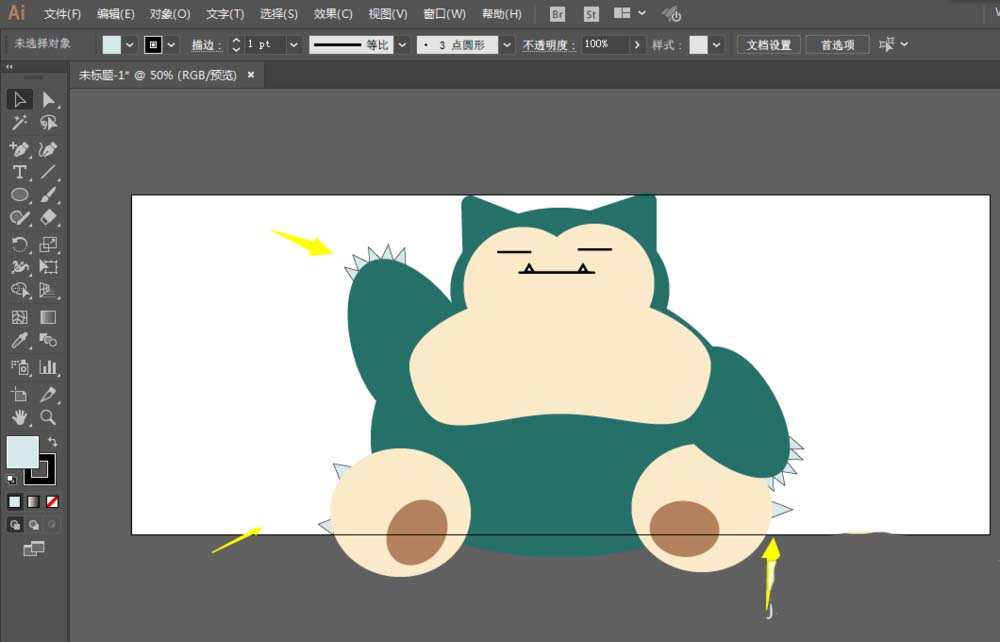Activate the Zoom tool
The height and width of the screenshot is (642, 1000).
(x=48, y=418)
